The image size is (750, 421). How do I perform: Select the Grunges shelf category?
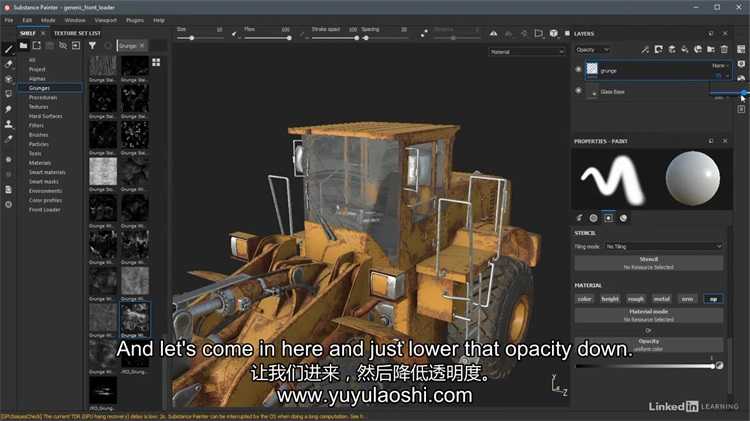pyautogui.click(x=51, y=88)
